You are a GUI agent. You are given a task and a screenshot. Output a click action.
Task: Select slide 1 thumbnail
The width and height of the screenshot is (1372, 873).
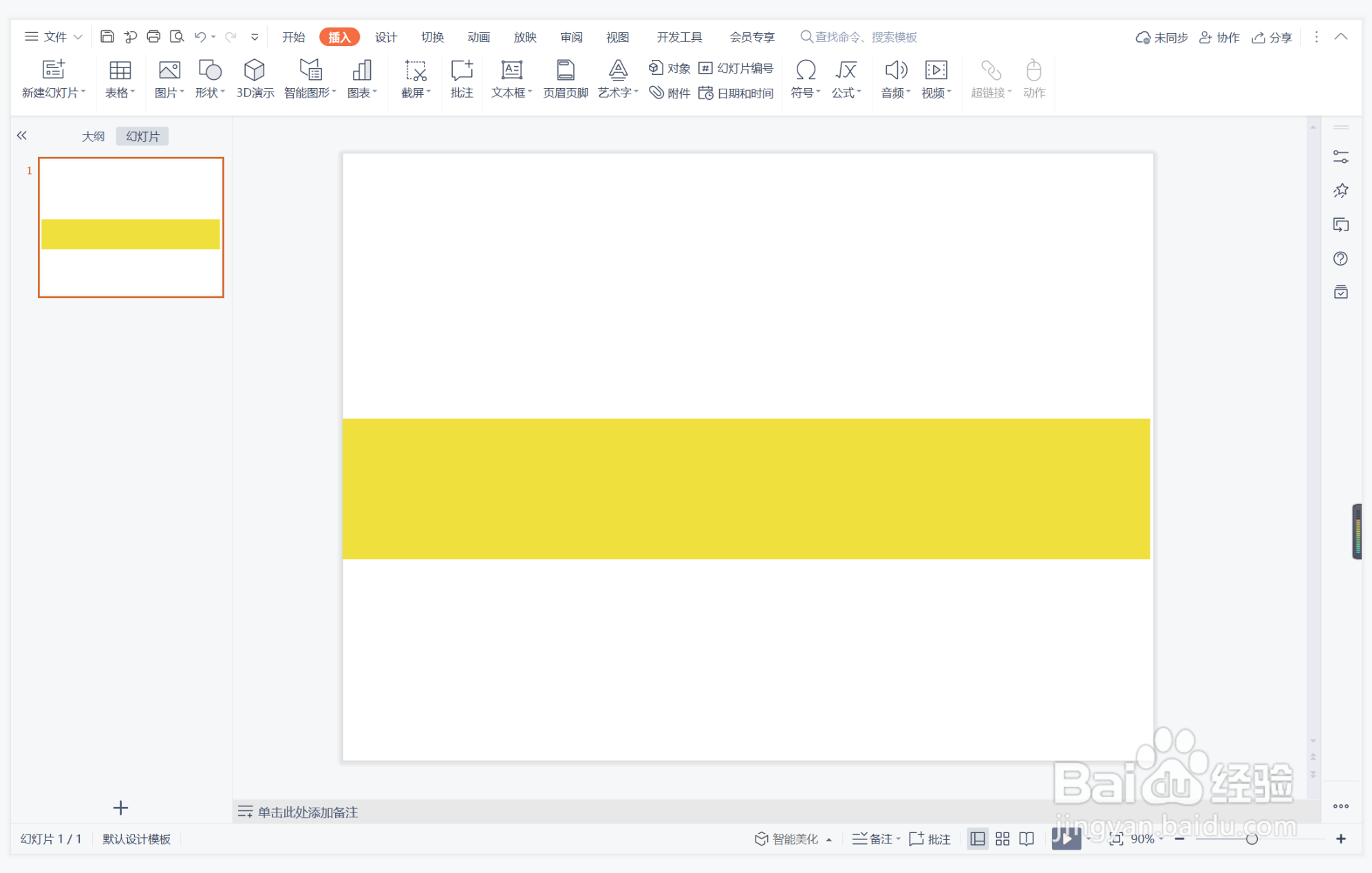click(x=131, y=227)
